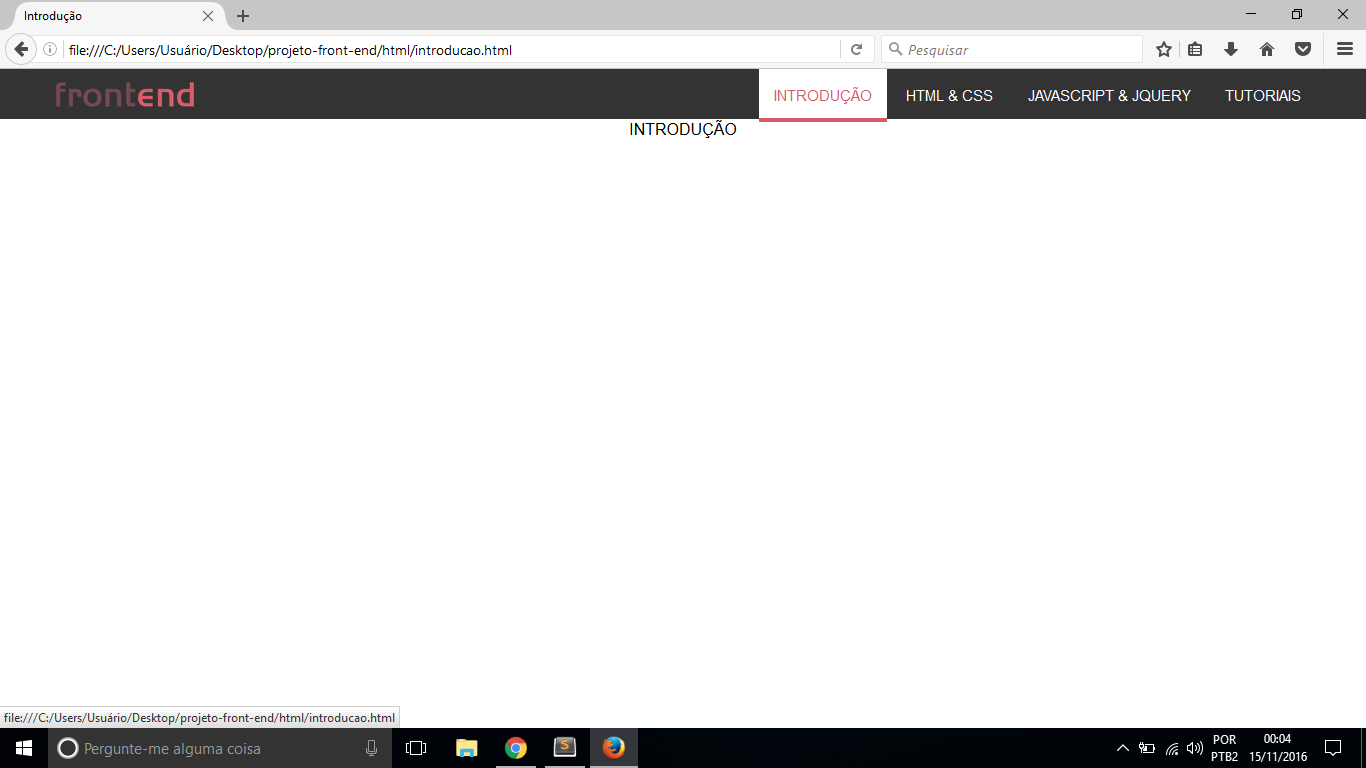Viewport: 1366px width, 768px height.
Task: Focus the Pesquisar search field
Action: 1012,49
